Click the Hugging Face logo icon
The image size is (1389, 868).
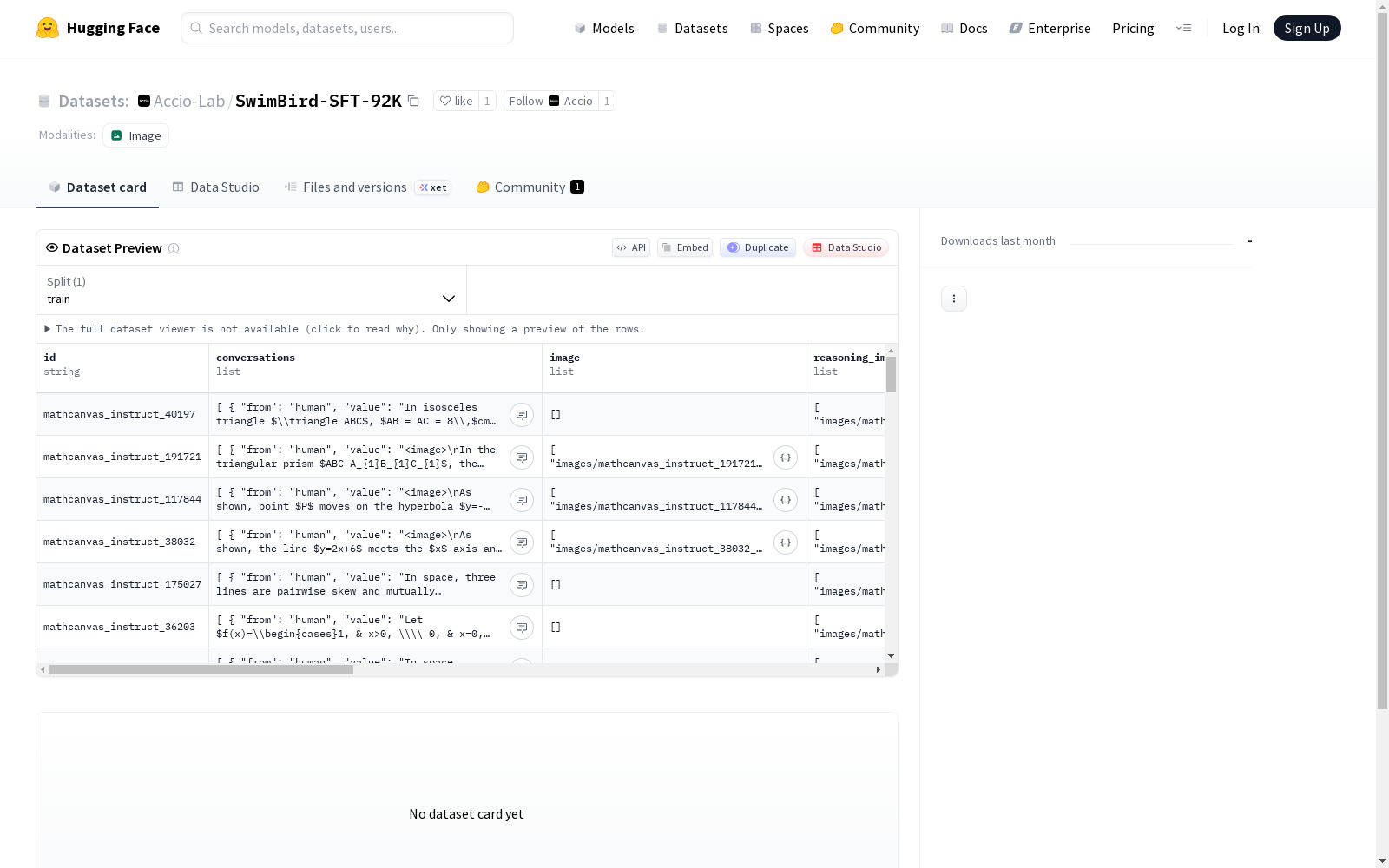[x=48, y=28]
